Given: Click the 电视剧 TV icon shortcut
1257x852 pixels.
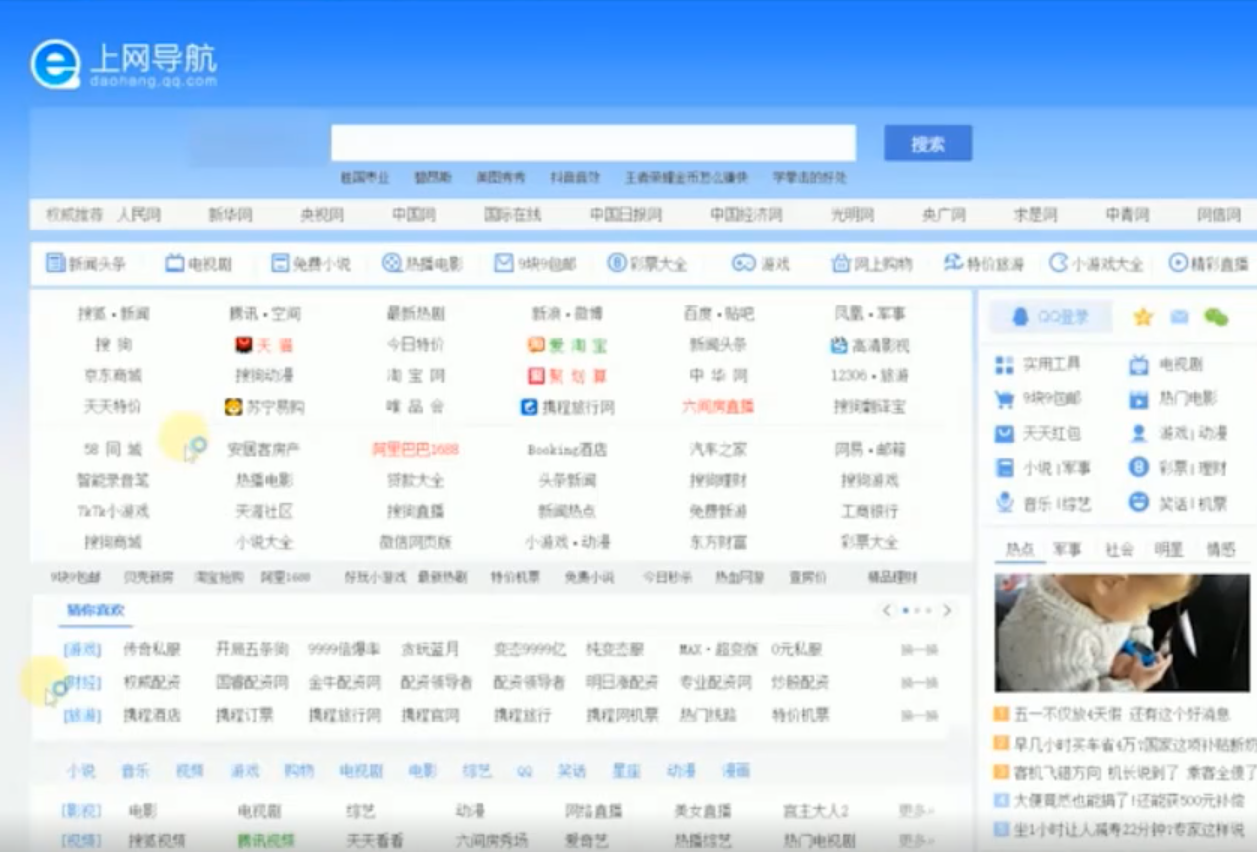Looking at the screenshot, I should point(175,264).
